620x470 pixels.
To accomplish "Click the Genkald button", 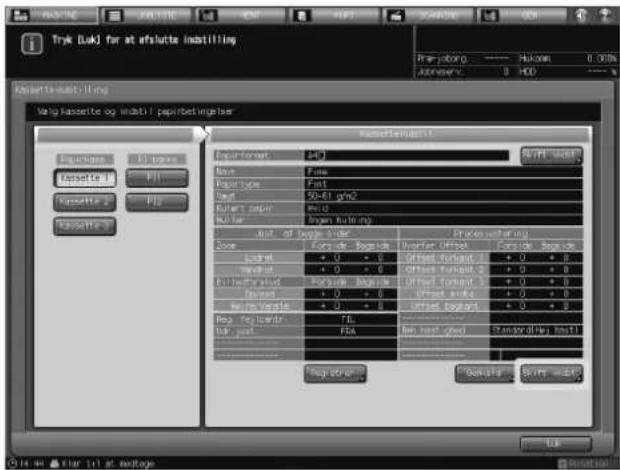I will (484, 374).
